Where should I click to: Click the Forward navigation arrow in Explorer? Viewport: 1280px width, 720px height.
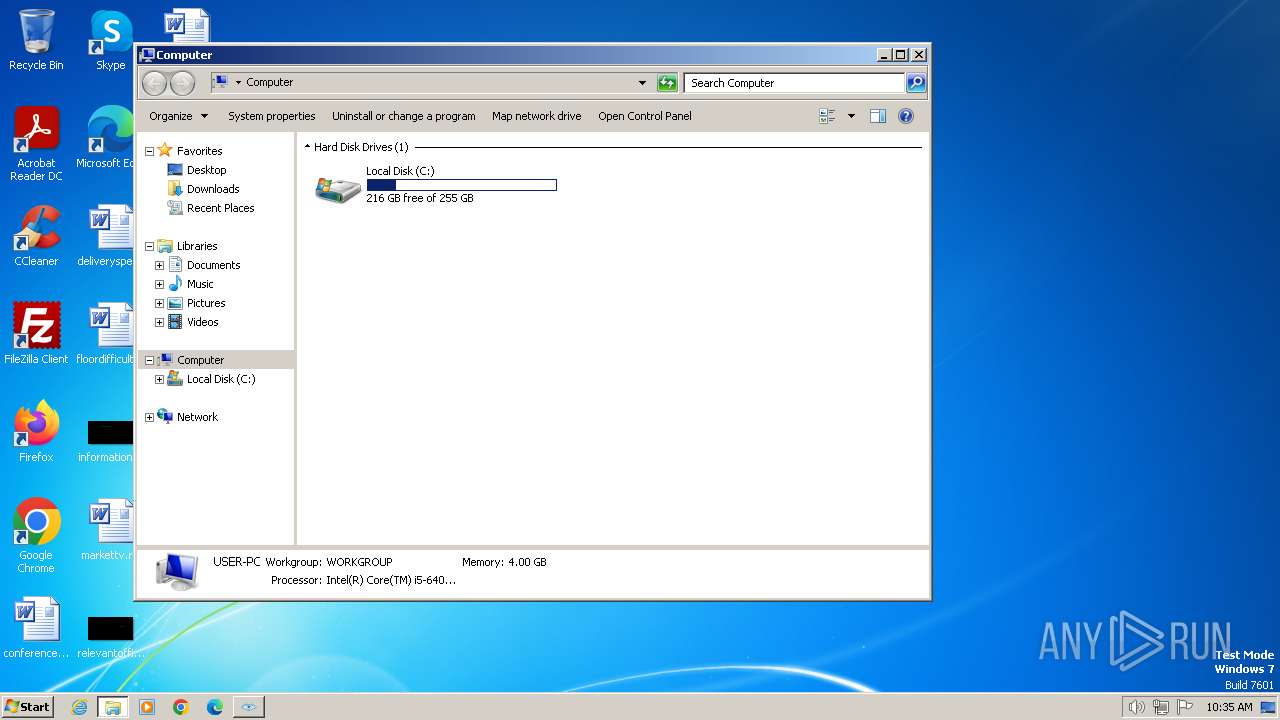[x=182, y=83]
